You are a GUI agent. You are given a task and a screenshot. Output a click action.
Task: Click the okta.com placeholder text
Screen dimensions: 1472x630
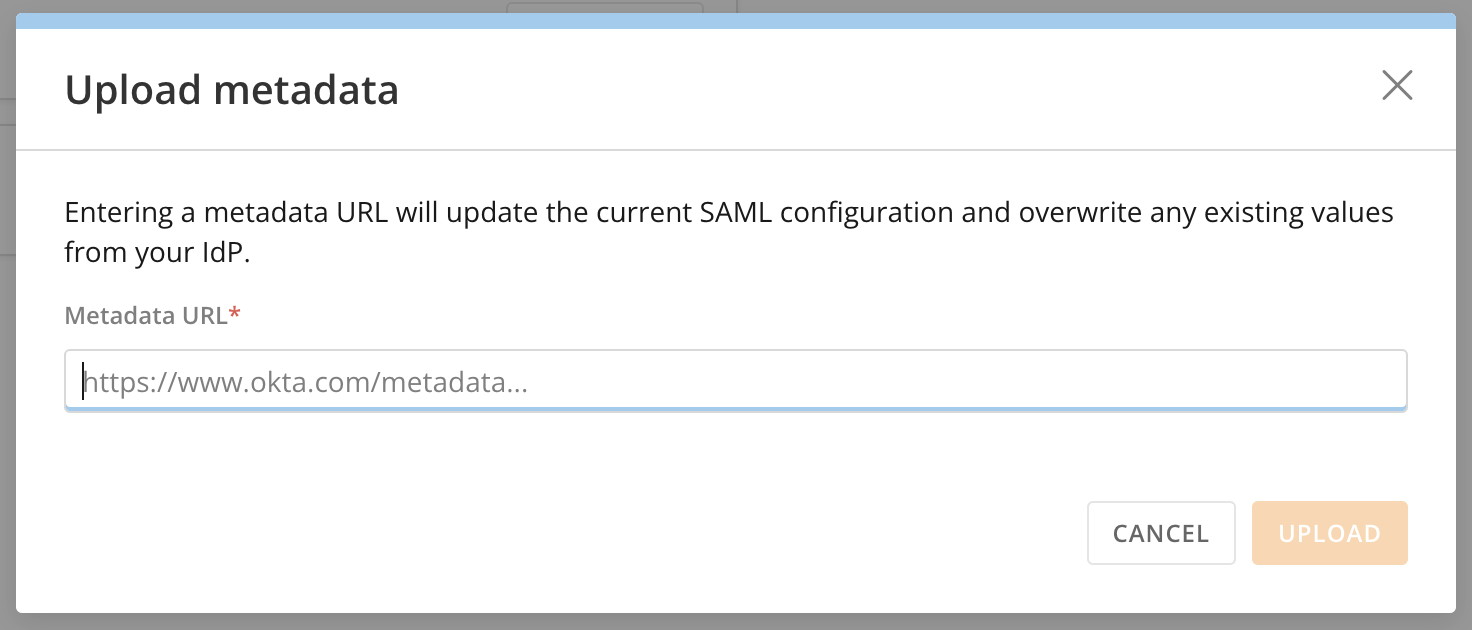tap(306, 382)
